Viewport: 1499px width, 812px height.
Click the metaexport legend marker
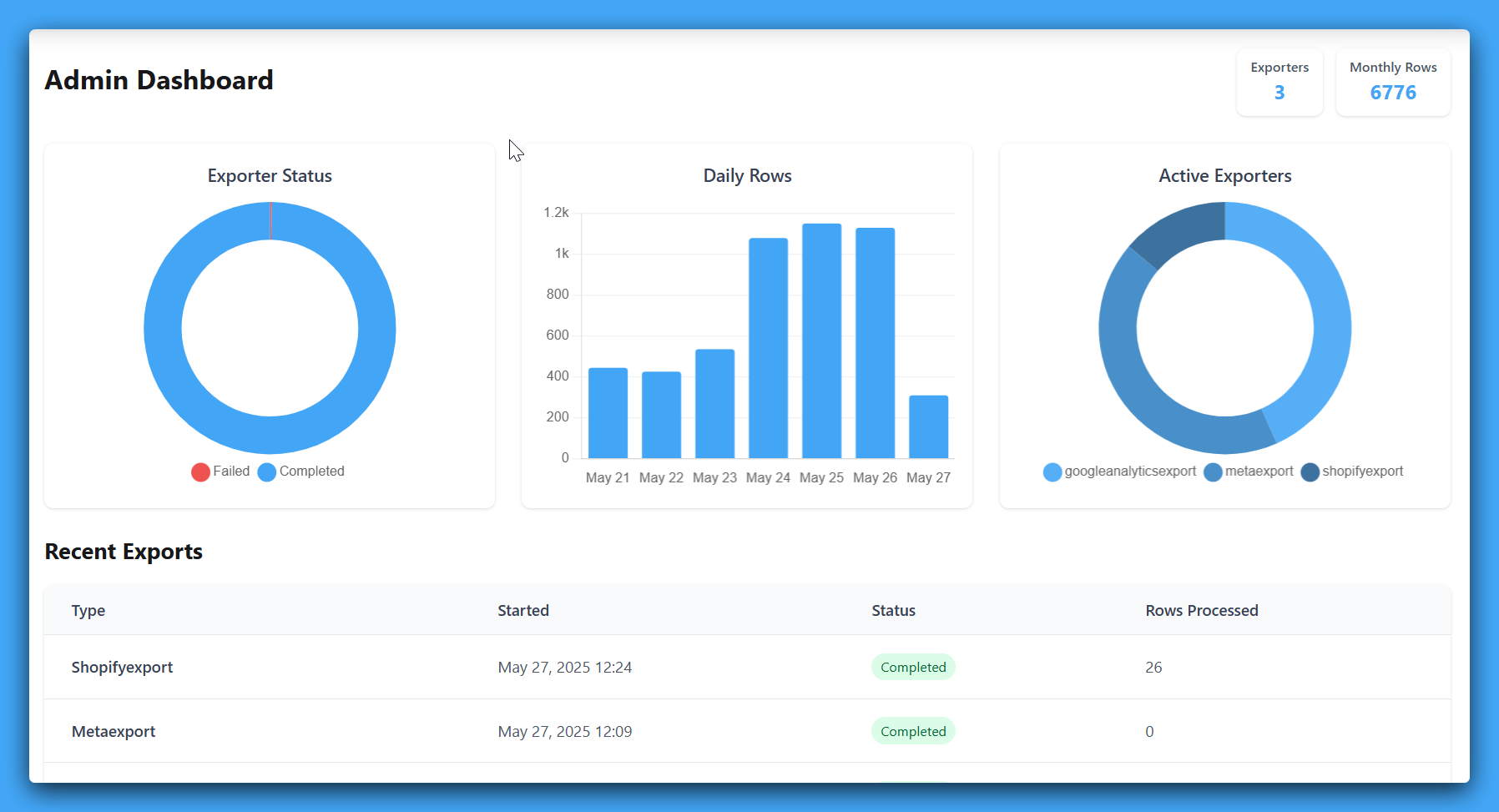coord(1212,472)
